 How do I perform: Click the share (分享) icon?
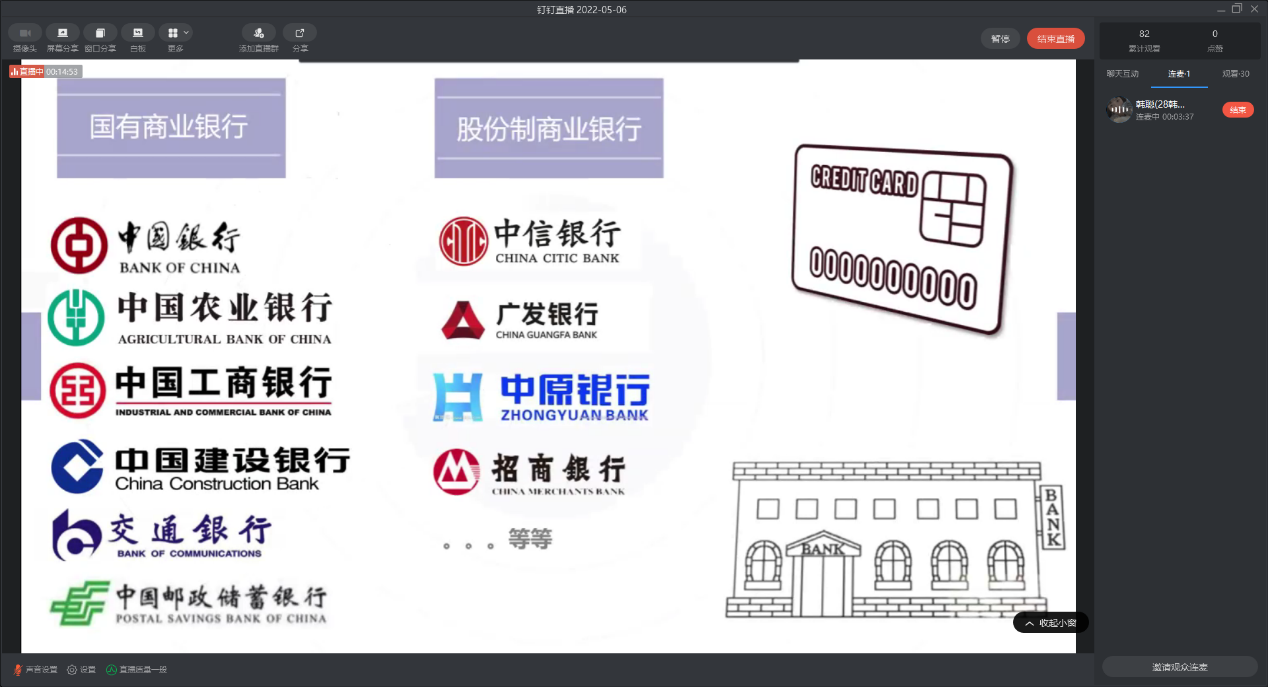tap(300, 33)
